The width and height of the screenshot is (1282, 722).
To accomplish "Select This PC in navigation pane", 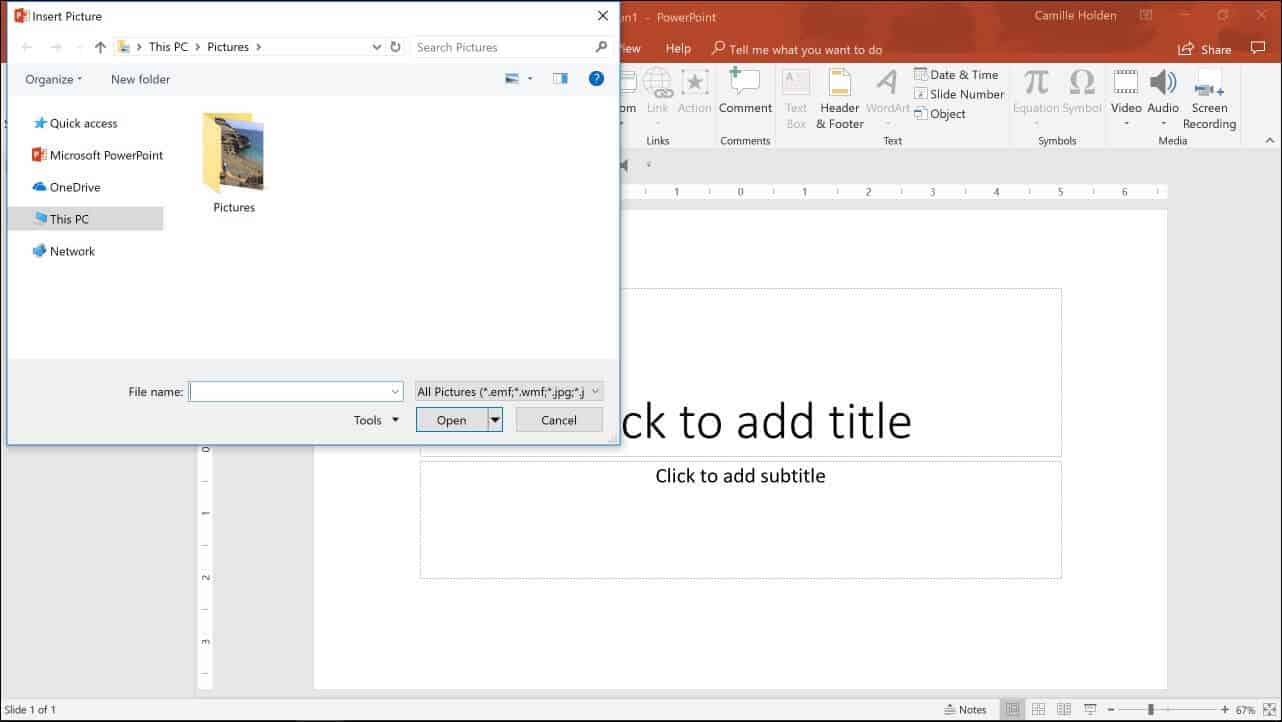I will tap(85, 219).
